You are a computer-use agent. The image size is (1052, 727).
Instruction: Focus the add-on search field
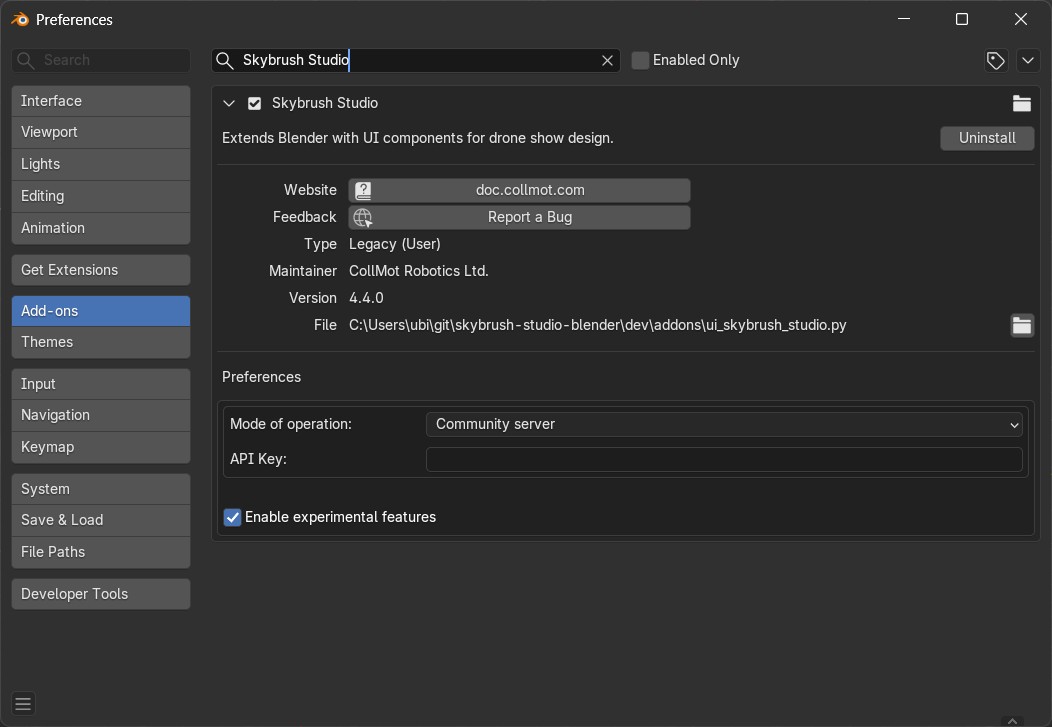pos(416,60)
